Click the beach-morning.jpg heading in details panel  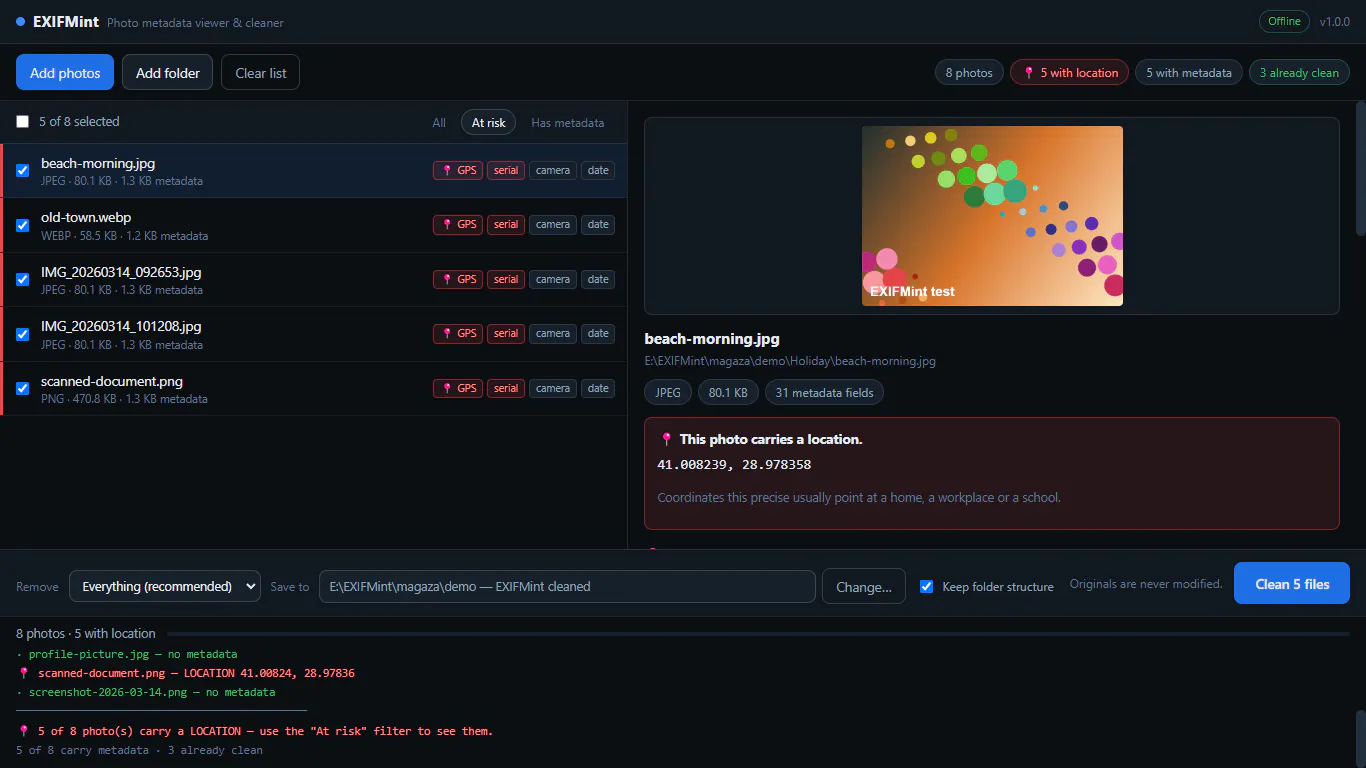(x=712, y=339)
